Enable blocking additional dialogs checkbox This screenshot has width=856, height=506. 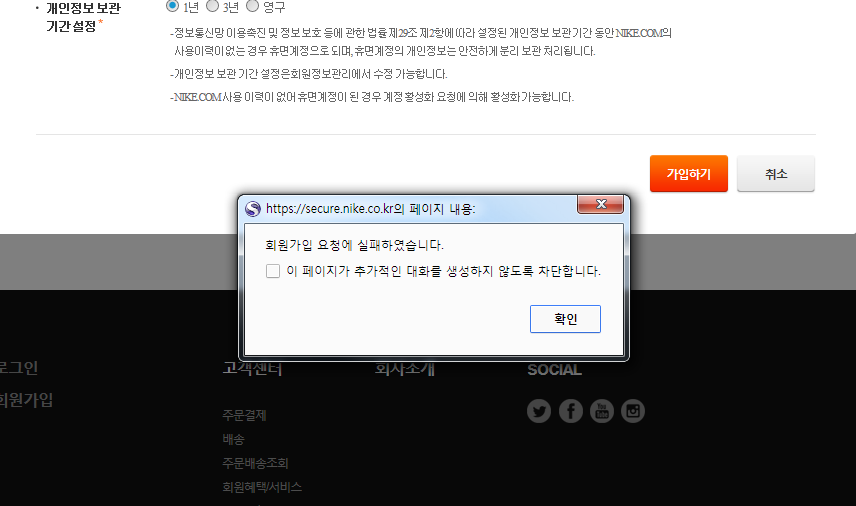[x=272, y=271]
